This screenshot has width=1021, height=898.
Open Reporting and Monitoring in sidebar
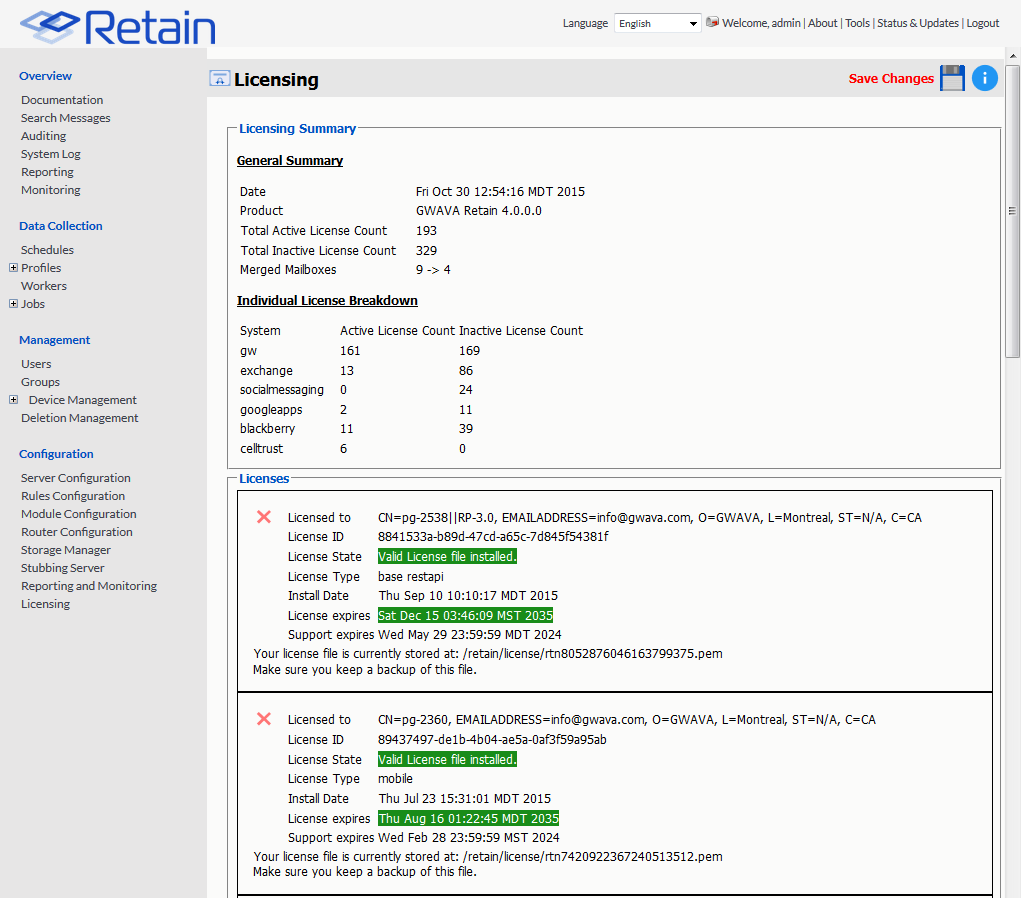[x=89, y=586]
